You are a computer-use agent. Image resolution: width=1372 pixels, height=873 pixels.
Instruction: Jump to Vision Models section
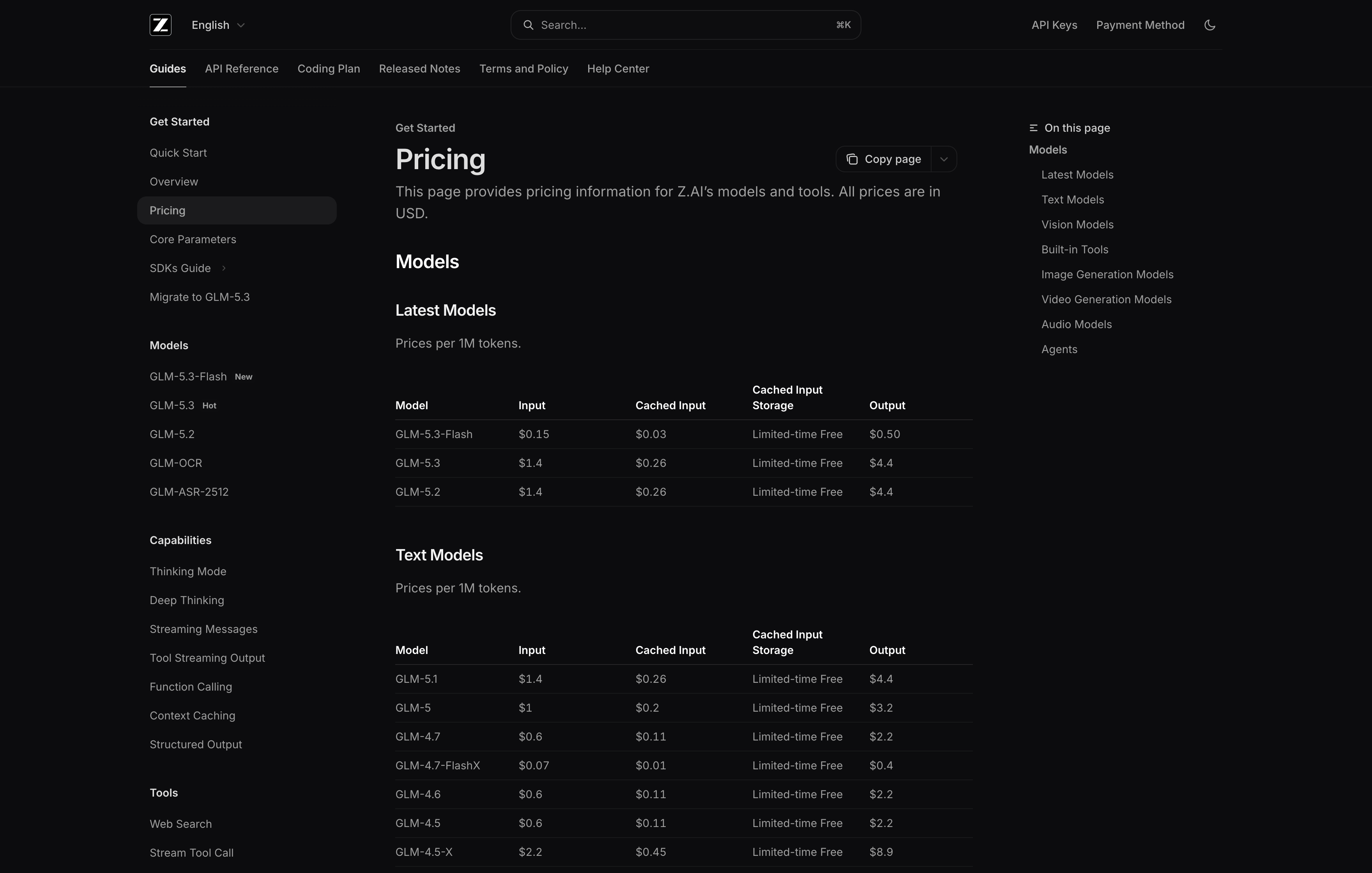(x=1077, y=224)
